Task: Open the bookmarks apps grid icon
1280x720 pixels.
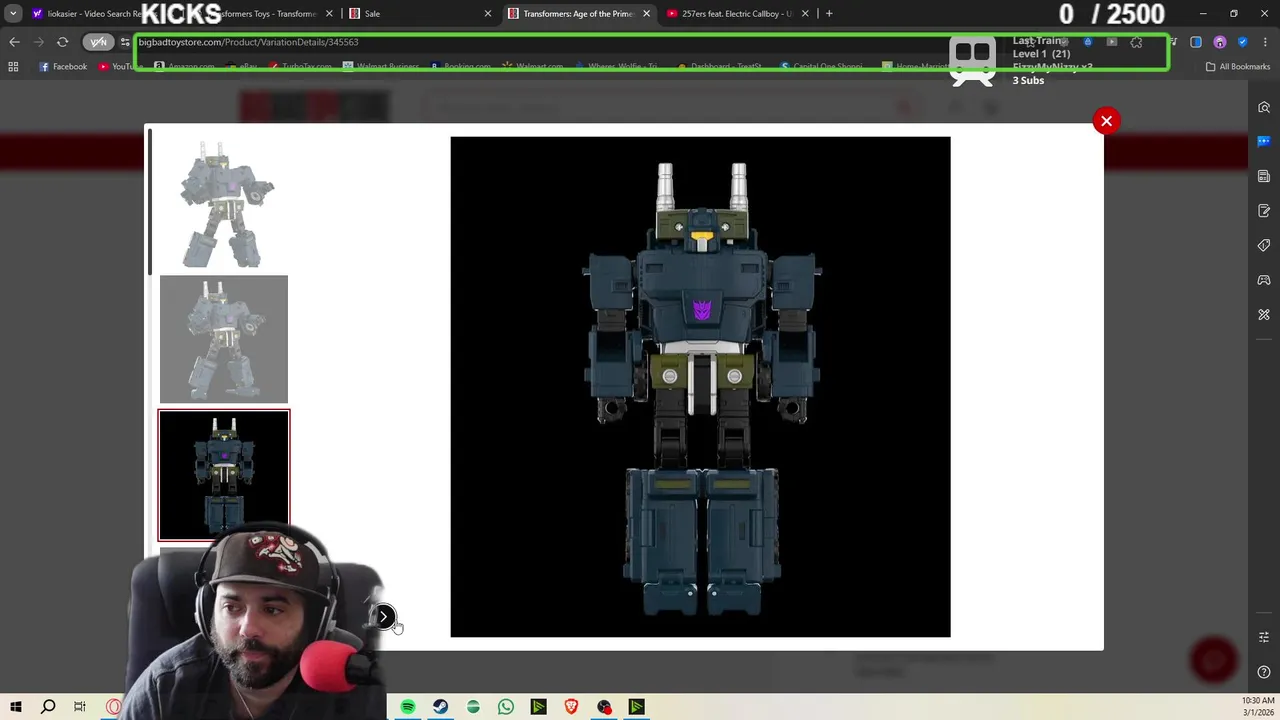Action: pyautogui.click(x=13, y=67)
